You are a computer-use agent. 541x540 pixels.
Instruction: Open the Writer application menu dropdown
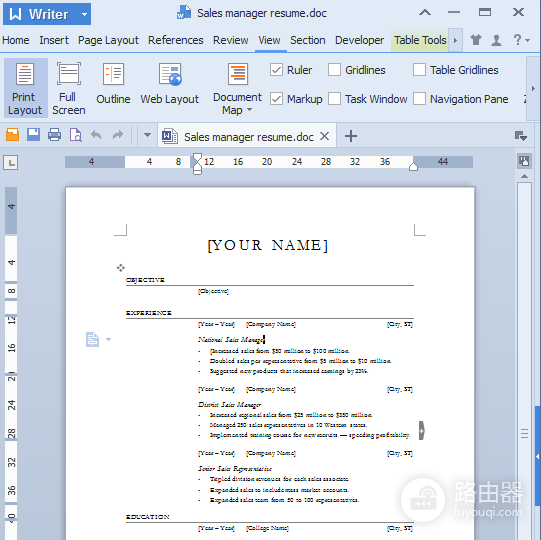click(84, 14)
